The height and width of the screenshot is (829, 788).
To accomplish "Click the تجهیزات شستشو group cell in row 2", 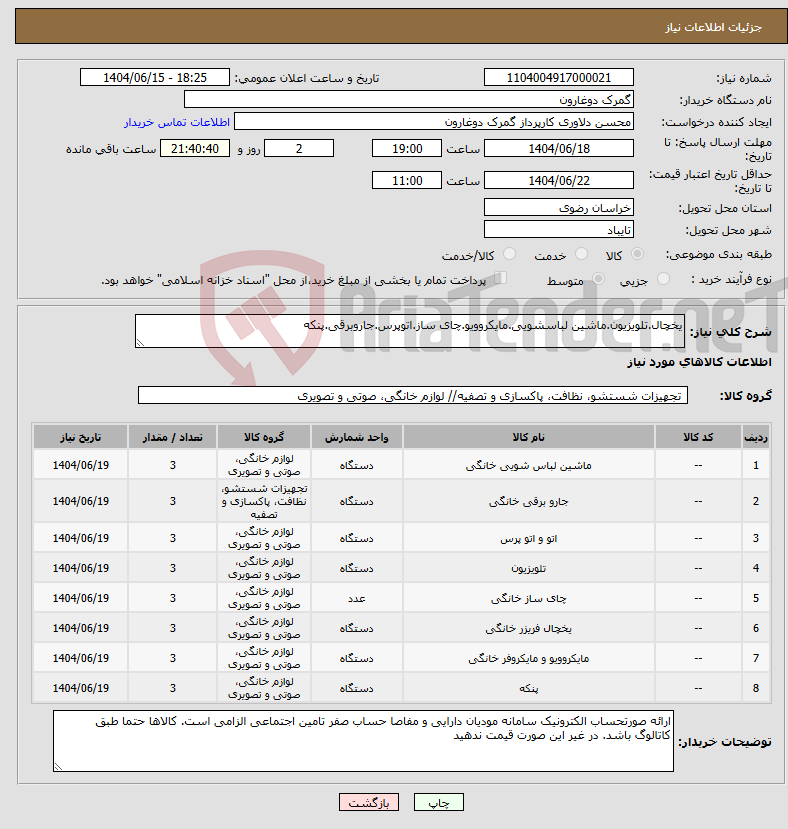I will (x=264, y=501).
